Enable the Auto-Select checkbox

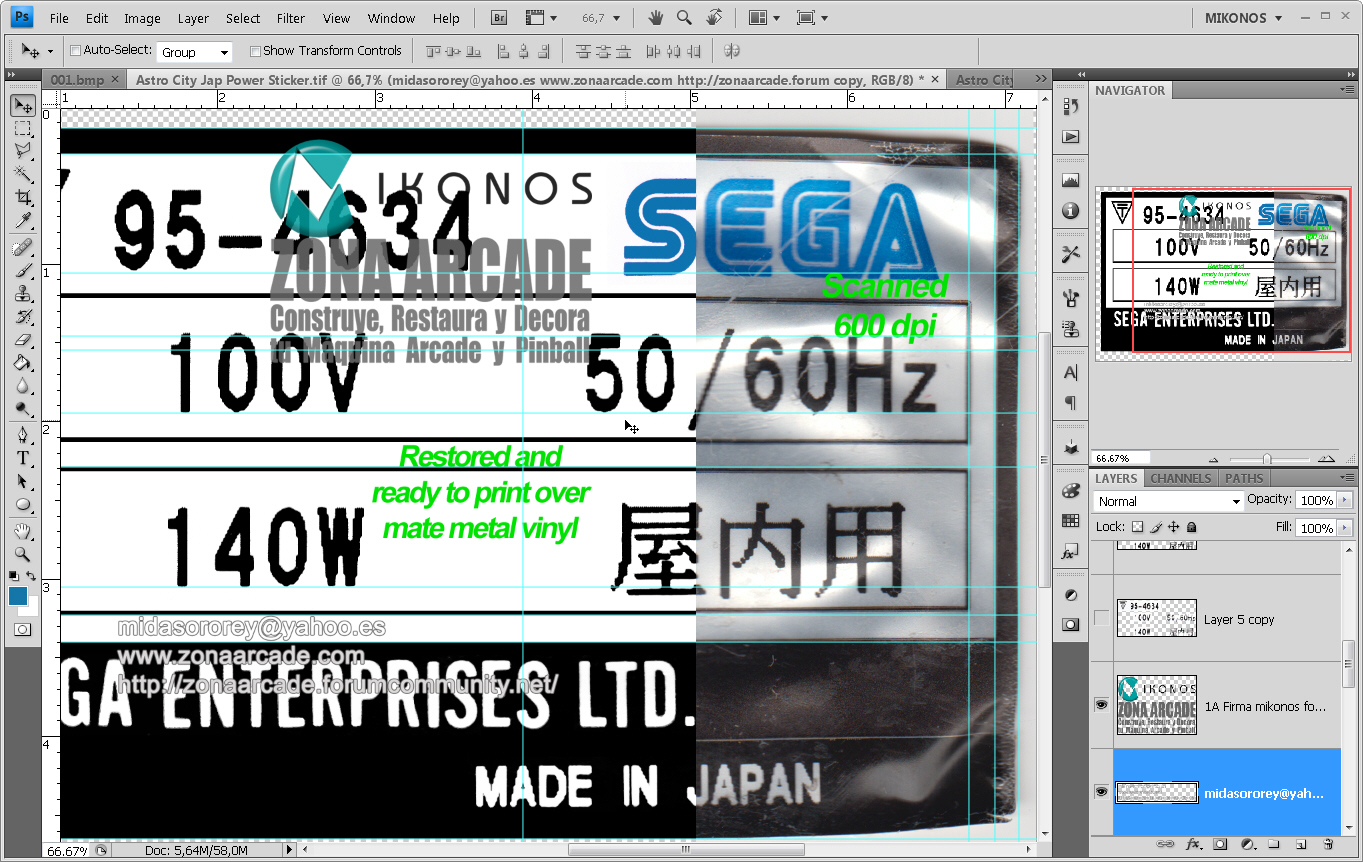point(76,51)
